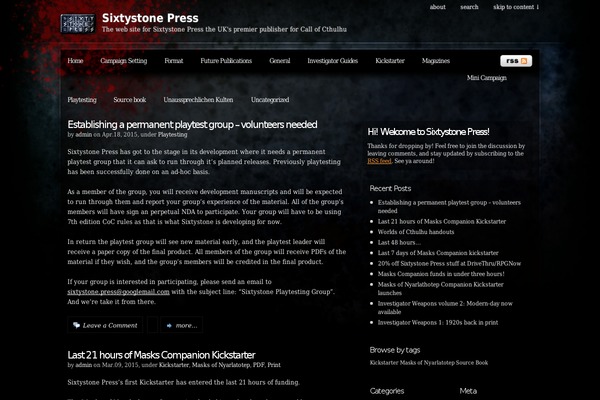Select the Mini Campaign menu item
Image resolution: width=600 pixels, height=400 pixels.
(x=487, y=78)
